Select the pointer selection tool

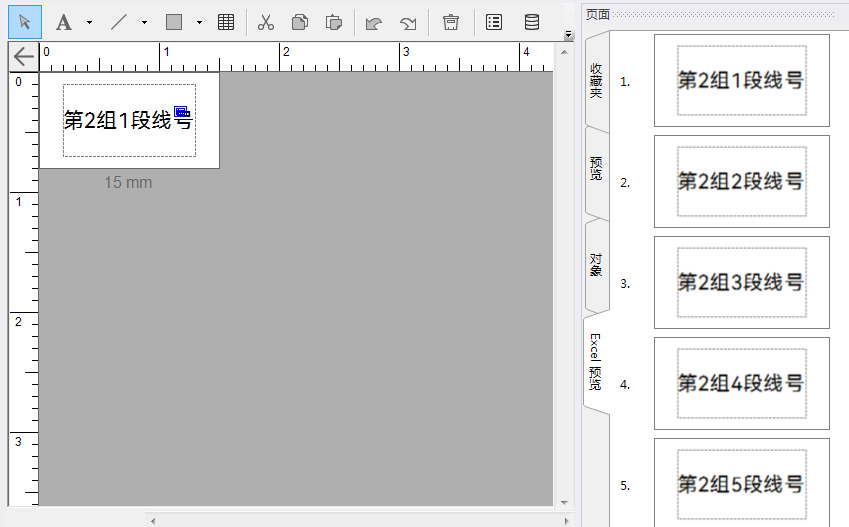pyautogui.click(x=25, y=22)
